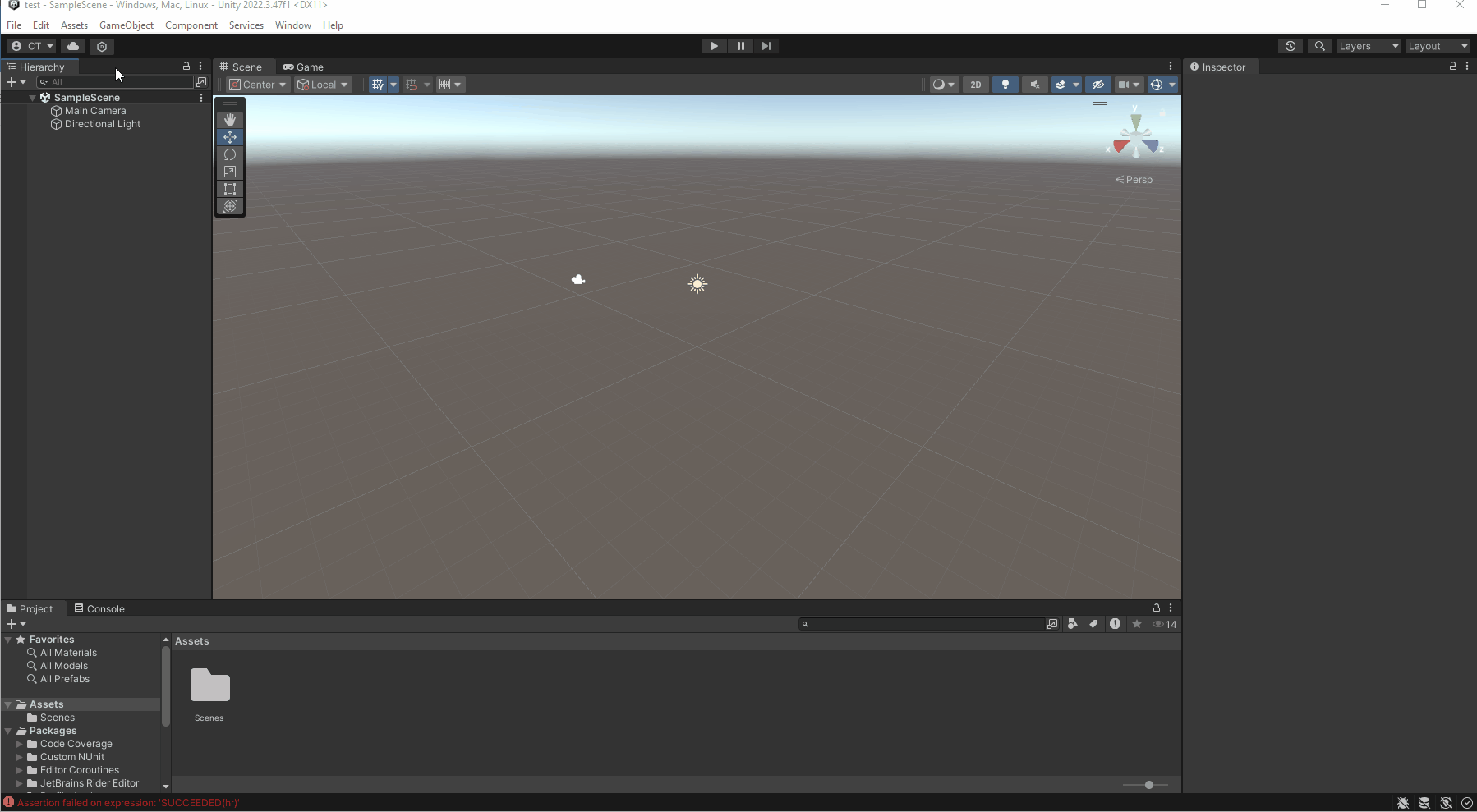The image size is (1477, 812).
Task: Open the Unity Cloud icon
Action: pyautogui.click(x=73, y=46)
